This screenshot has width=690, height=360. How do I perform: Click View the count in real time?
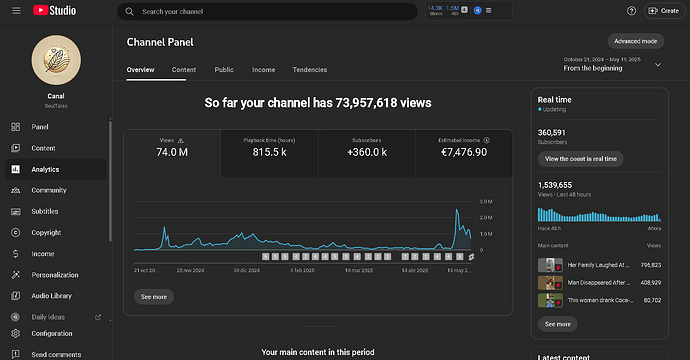click(x=580, y=159)
